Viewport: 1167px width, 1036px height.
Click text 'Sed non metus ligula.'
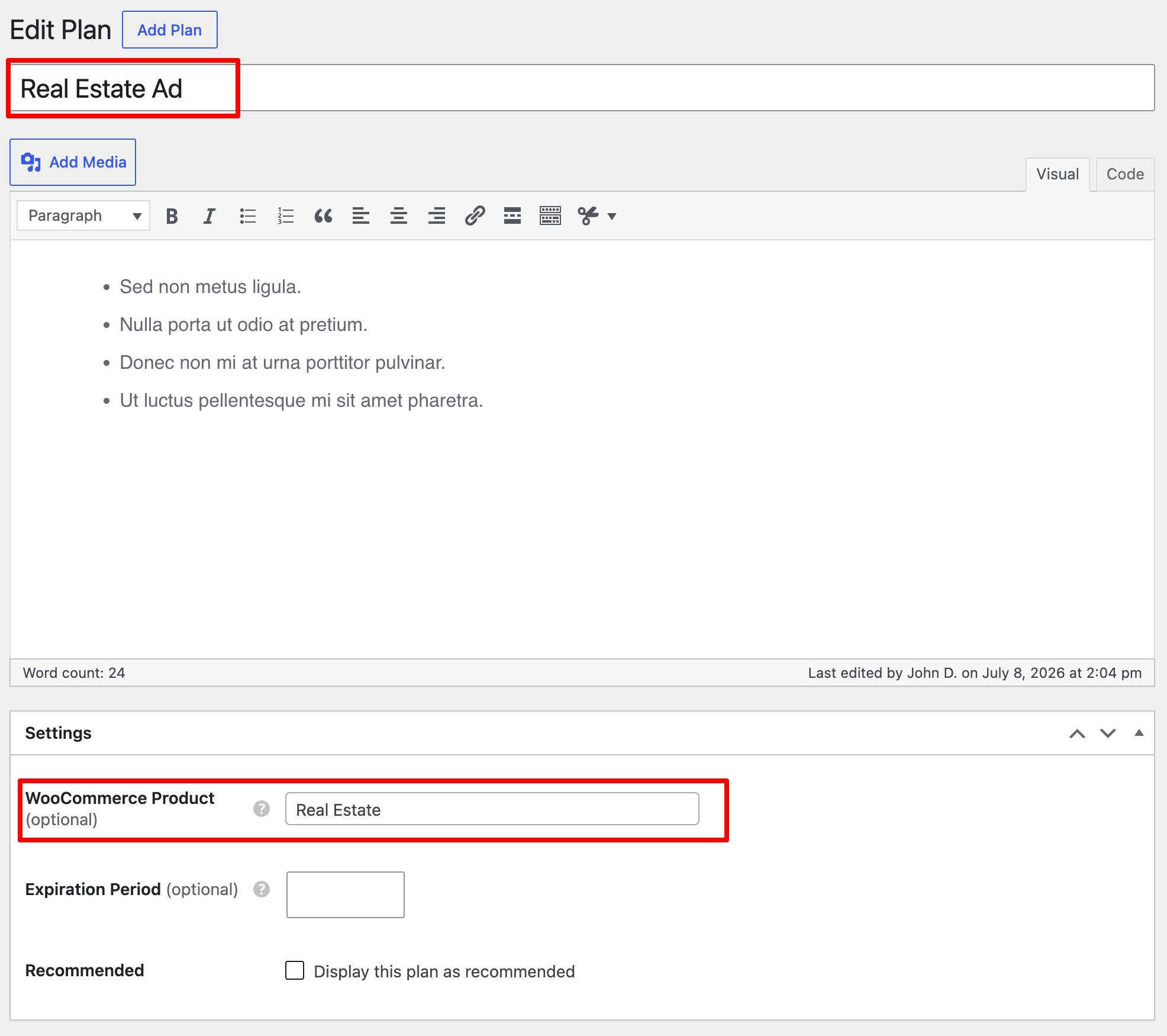point(211,287)
